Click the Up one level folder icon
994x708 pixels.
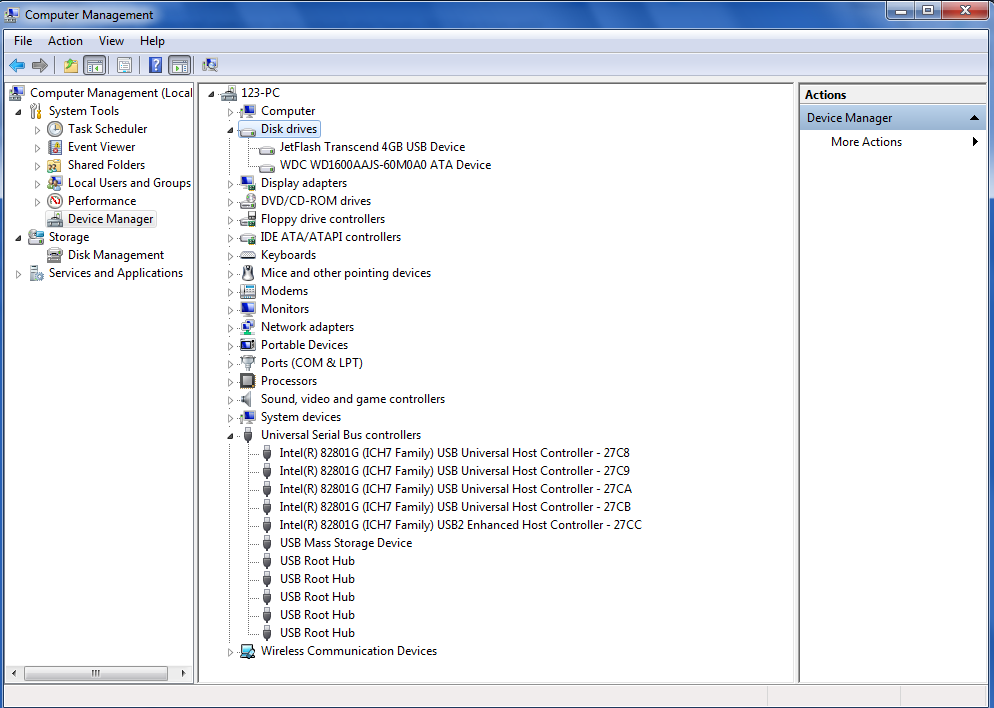[x=71, y=65]
